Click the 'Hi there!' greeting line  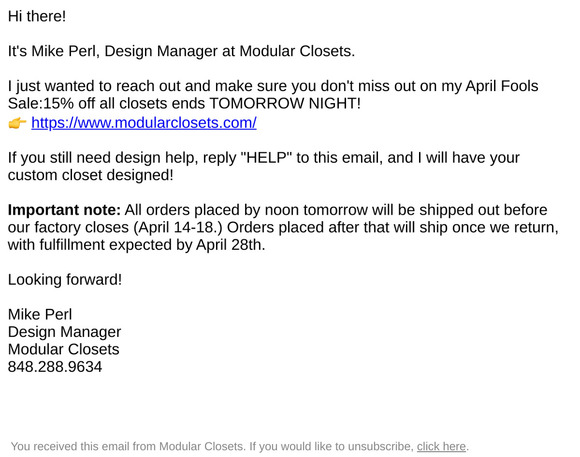pos(37,16)
